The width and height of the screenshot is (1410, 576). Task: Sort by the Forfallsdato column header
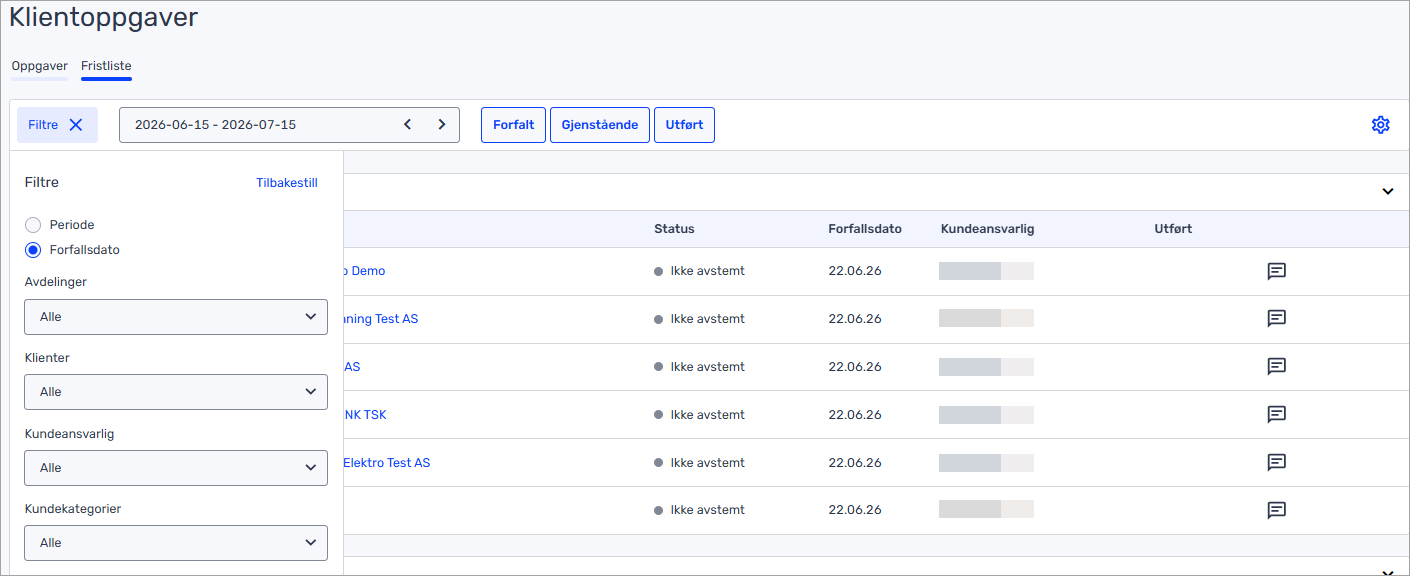pos(865,229)
